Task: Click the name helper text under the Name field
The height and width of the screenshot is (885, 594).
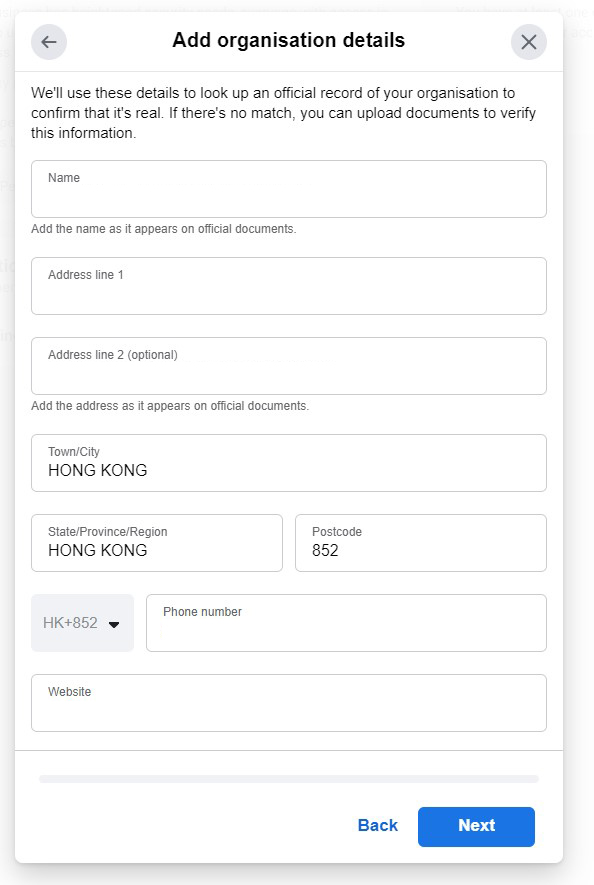Action: (164, 229)
